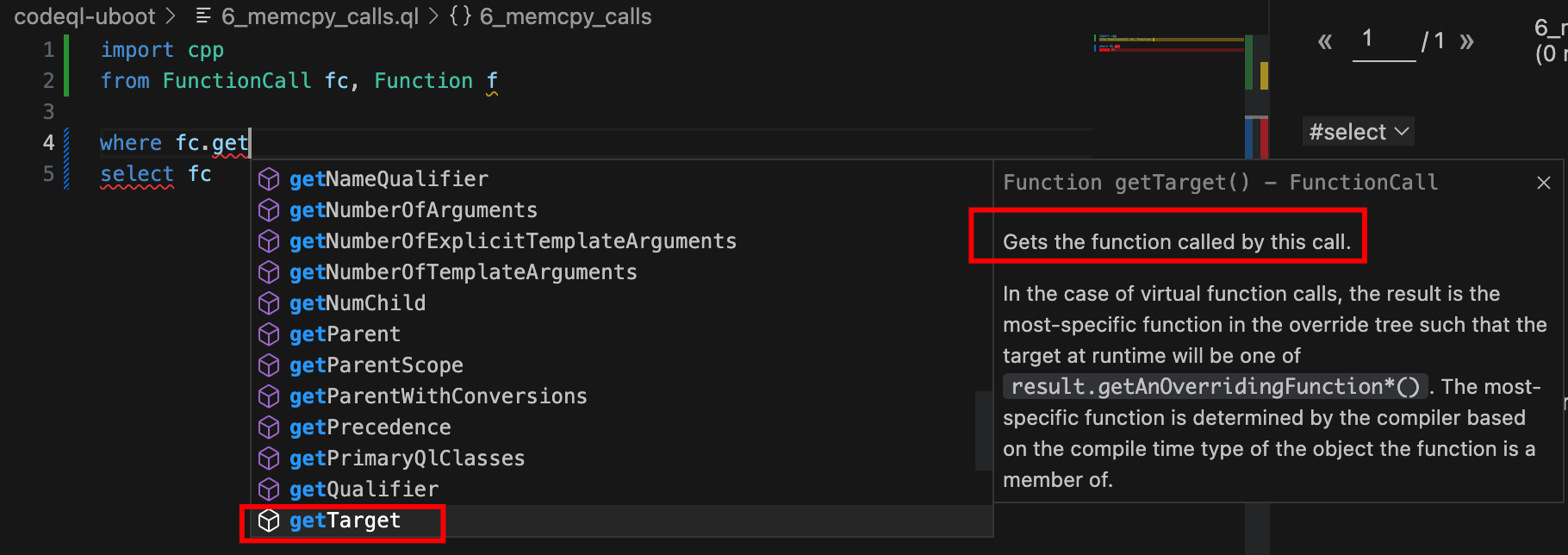
Task: Click the getParent method cube icon
Action: 269,334
